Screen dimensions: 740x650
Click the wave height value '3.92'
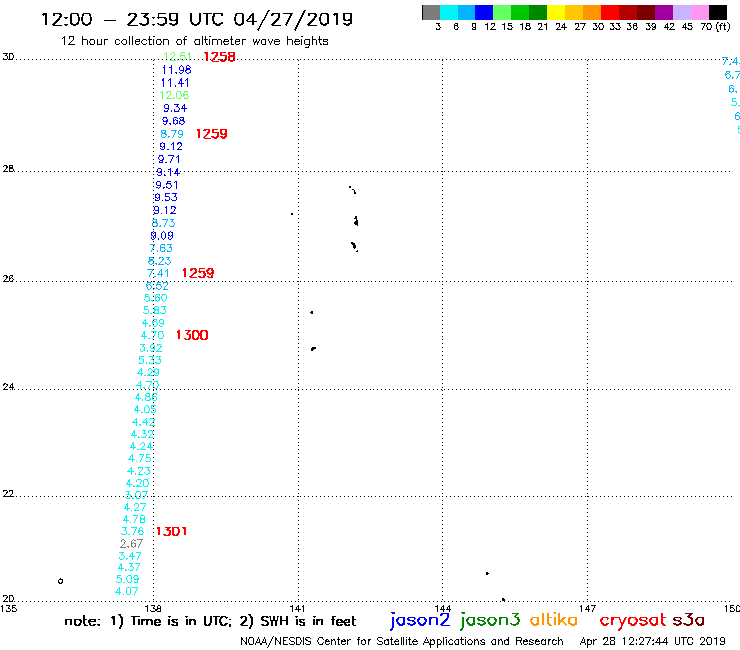tap(151, 348)
